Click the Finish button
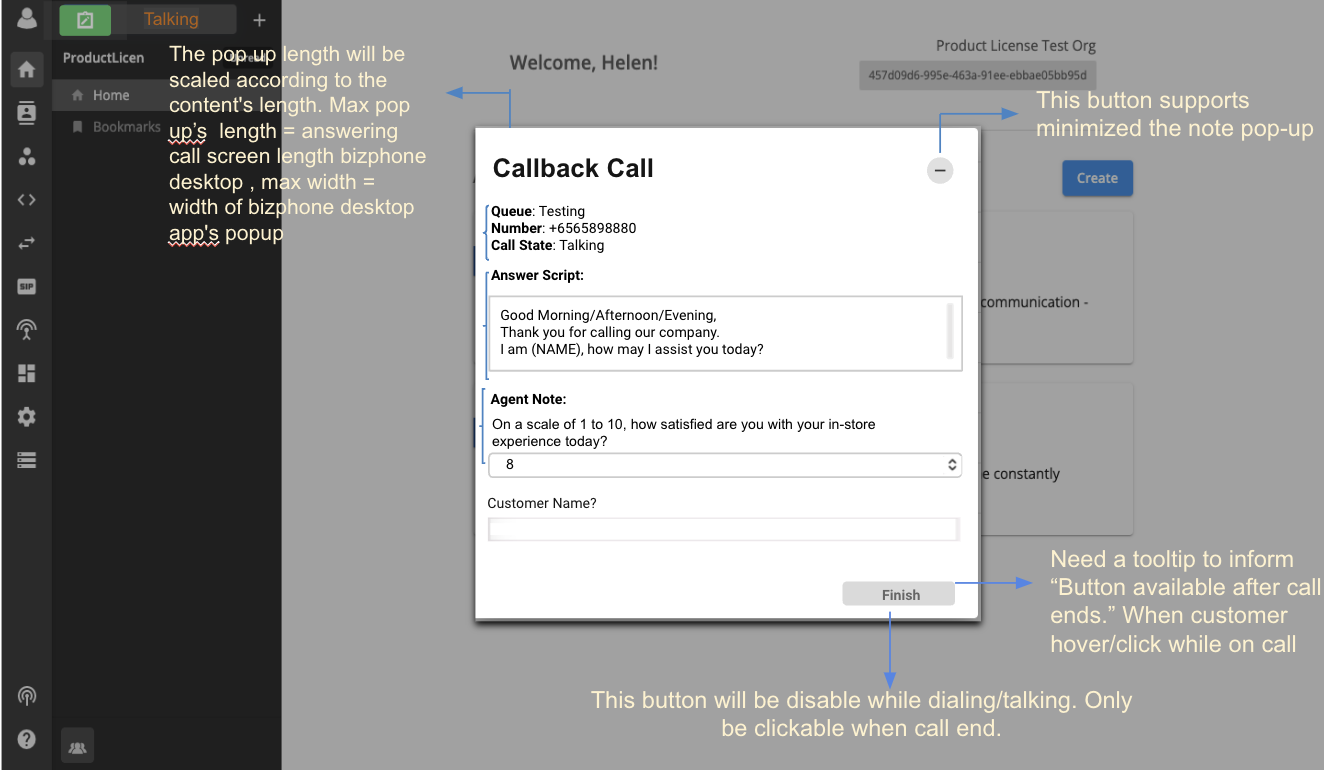 (x=899, y=595)
